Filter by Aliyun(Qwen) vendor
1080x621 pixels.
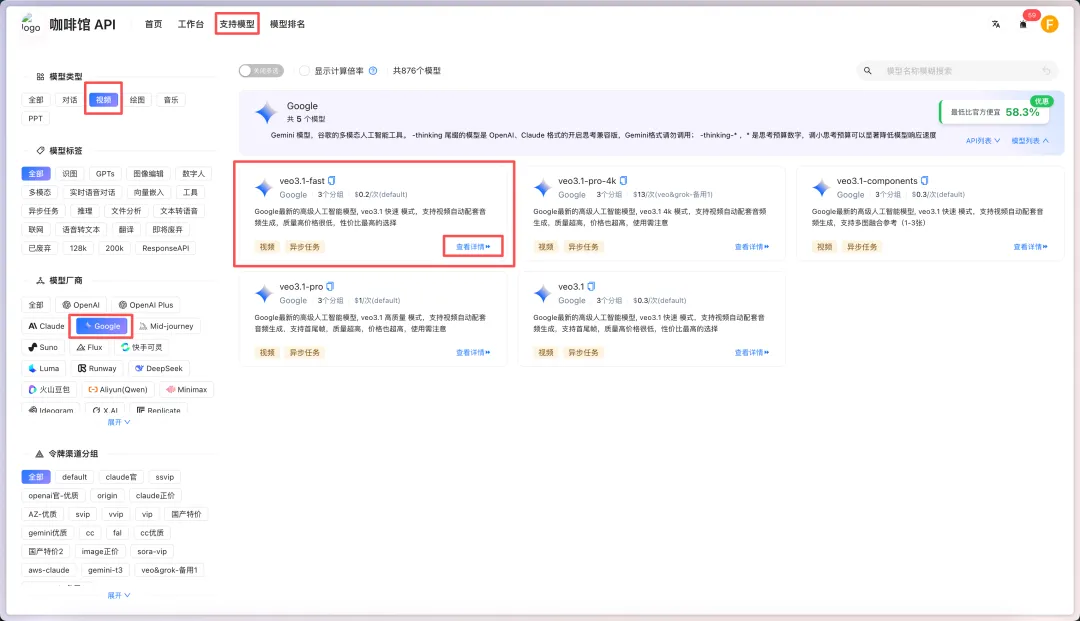click(118, 390)
